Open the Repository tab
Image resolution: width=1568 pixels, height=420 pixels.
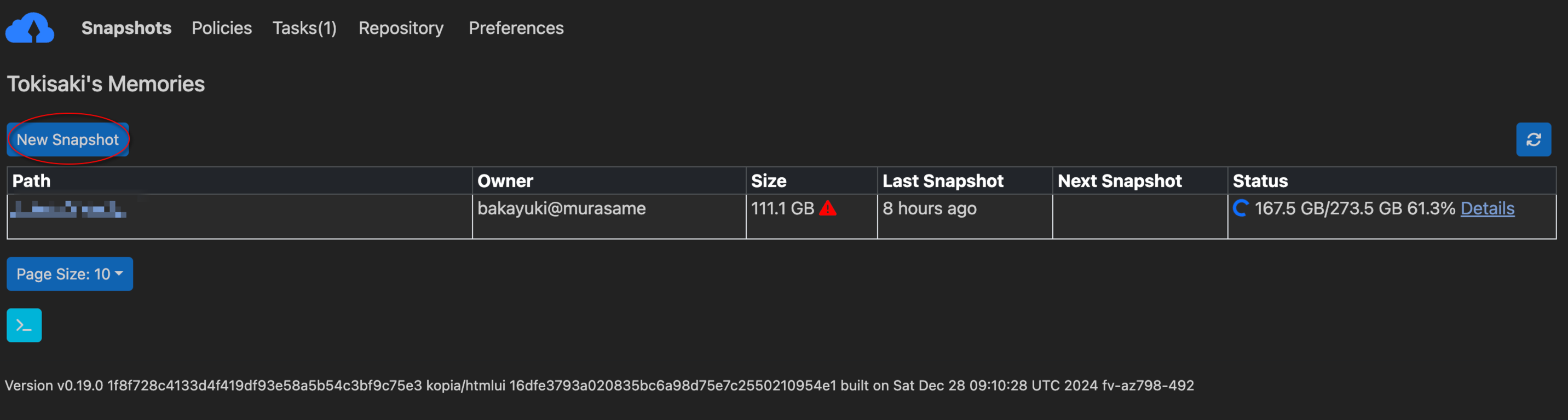tap(401, 28)
